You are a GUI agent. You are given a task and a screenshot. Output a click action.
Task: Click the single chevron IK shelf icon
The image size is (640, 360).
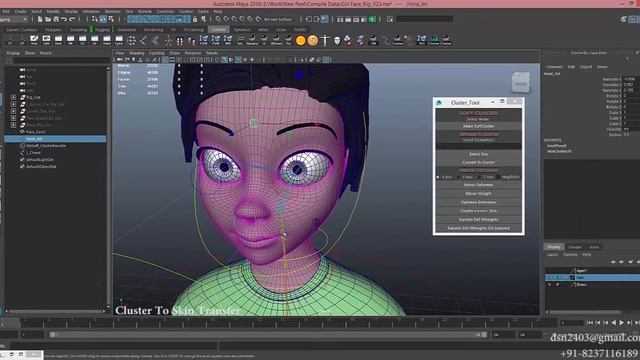click(143, 40)
